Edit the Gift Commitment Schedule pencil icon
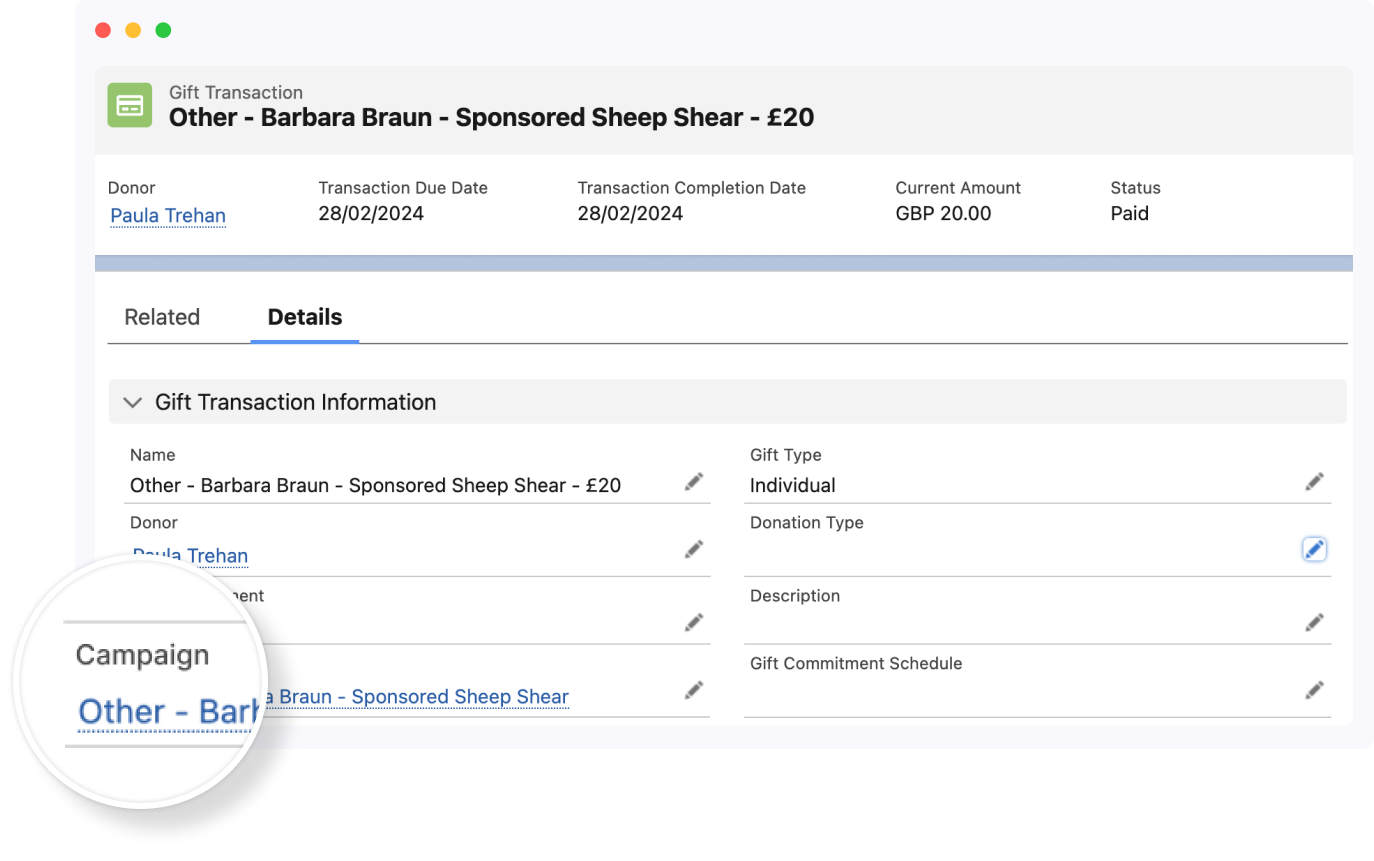The width and height of the screenshot is (1374, 861). click(1314, 690)
